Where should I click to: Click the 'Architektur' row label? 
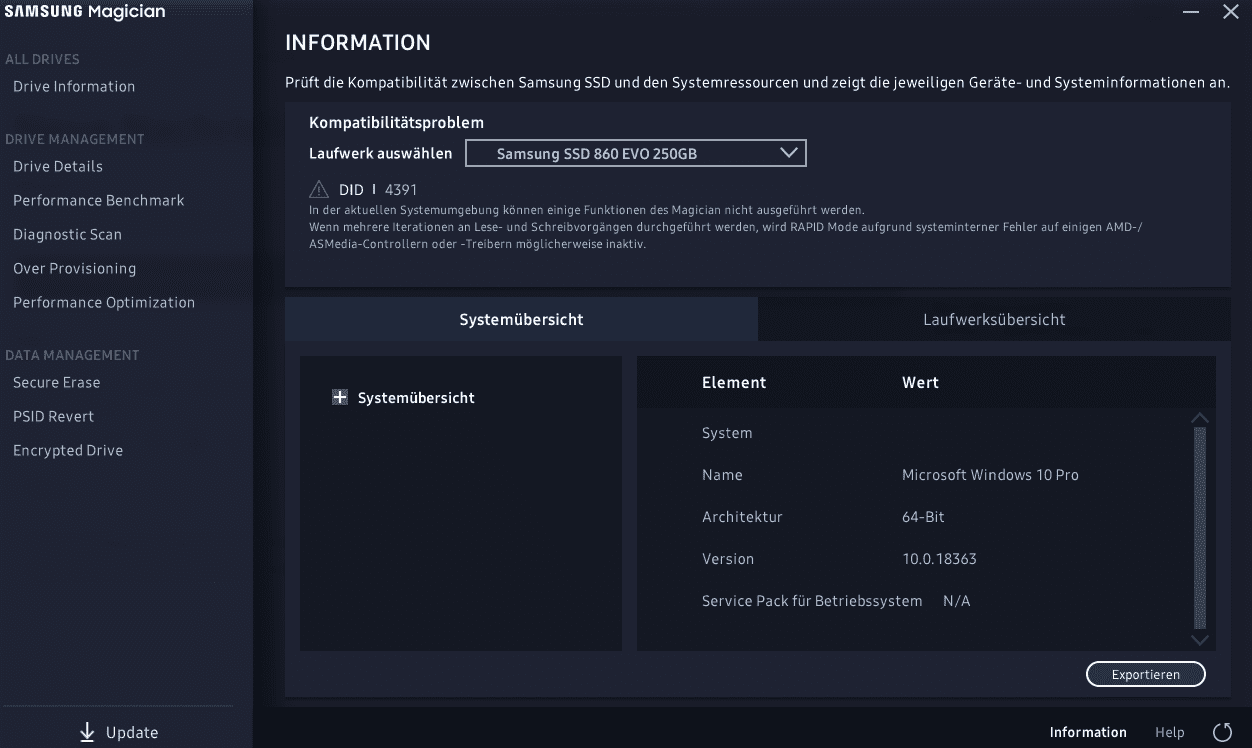click(x=742, y=517)
